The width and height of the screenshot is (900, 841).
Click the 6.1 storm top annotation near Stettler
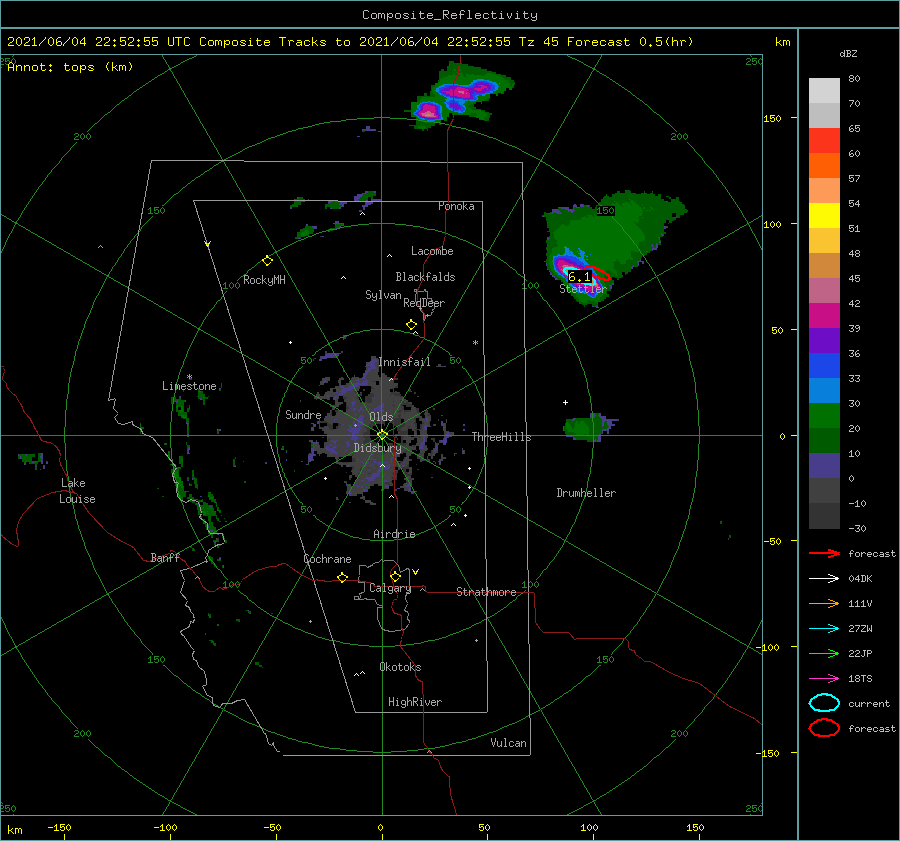579,277
